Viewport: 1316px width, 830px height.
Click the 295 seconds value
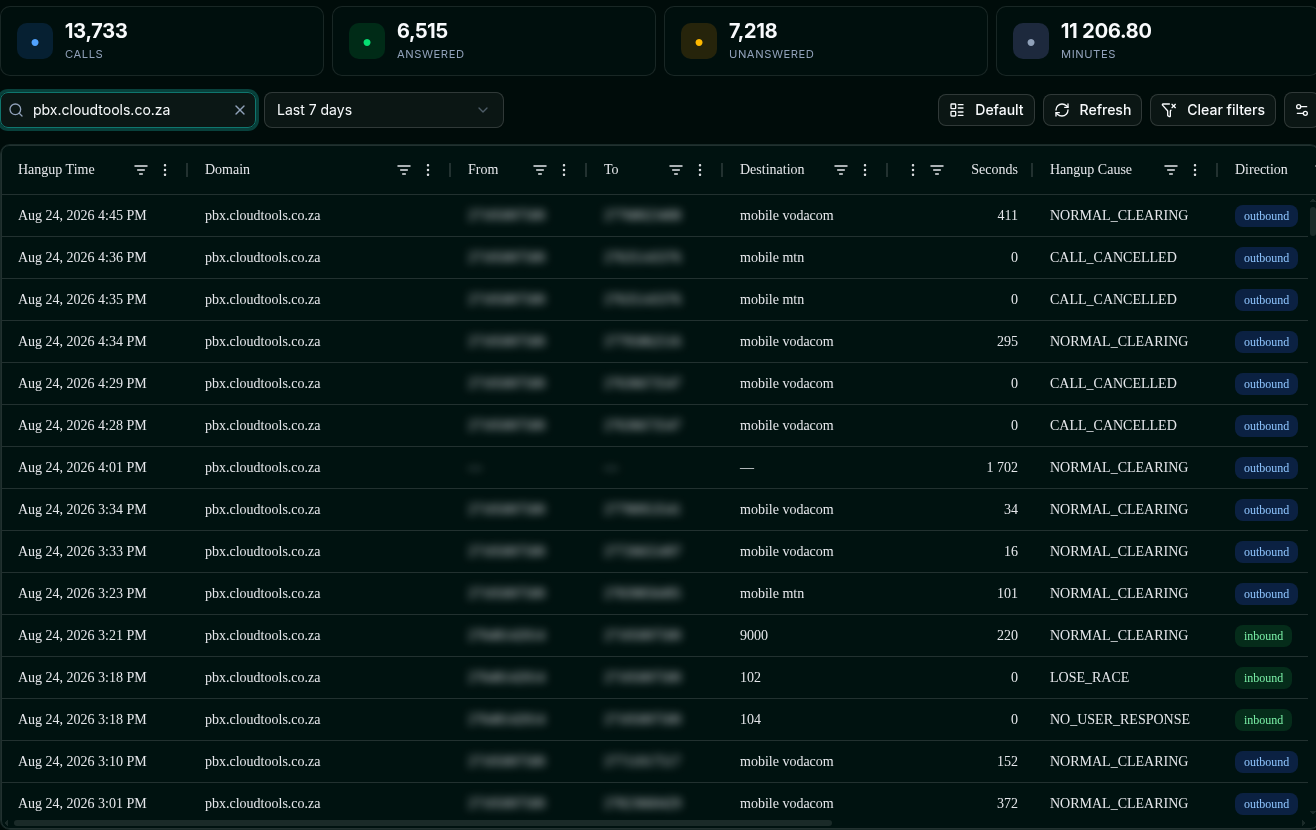pyautogui.click(x=1007, y=342)
